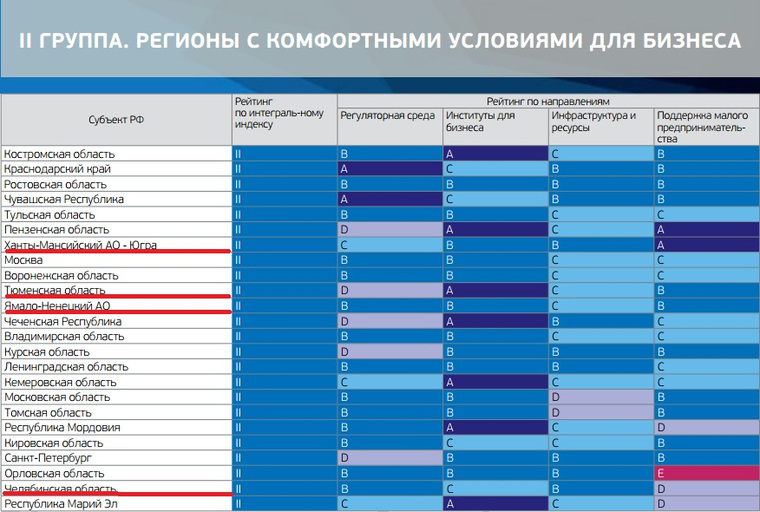Click Ростовская область's B in Инфраструктура и ресурсы

point(601,184)
